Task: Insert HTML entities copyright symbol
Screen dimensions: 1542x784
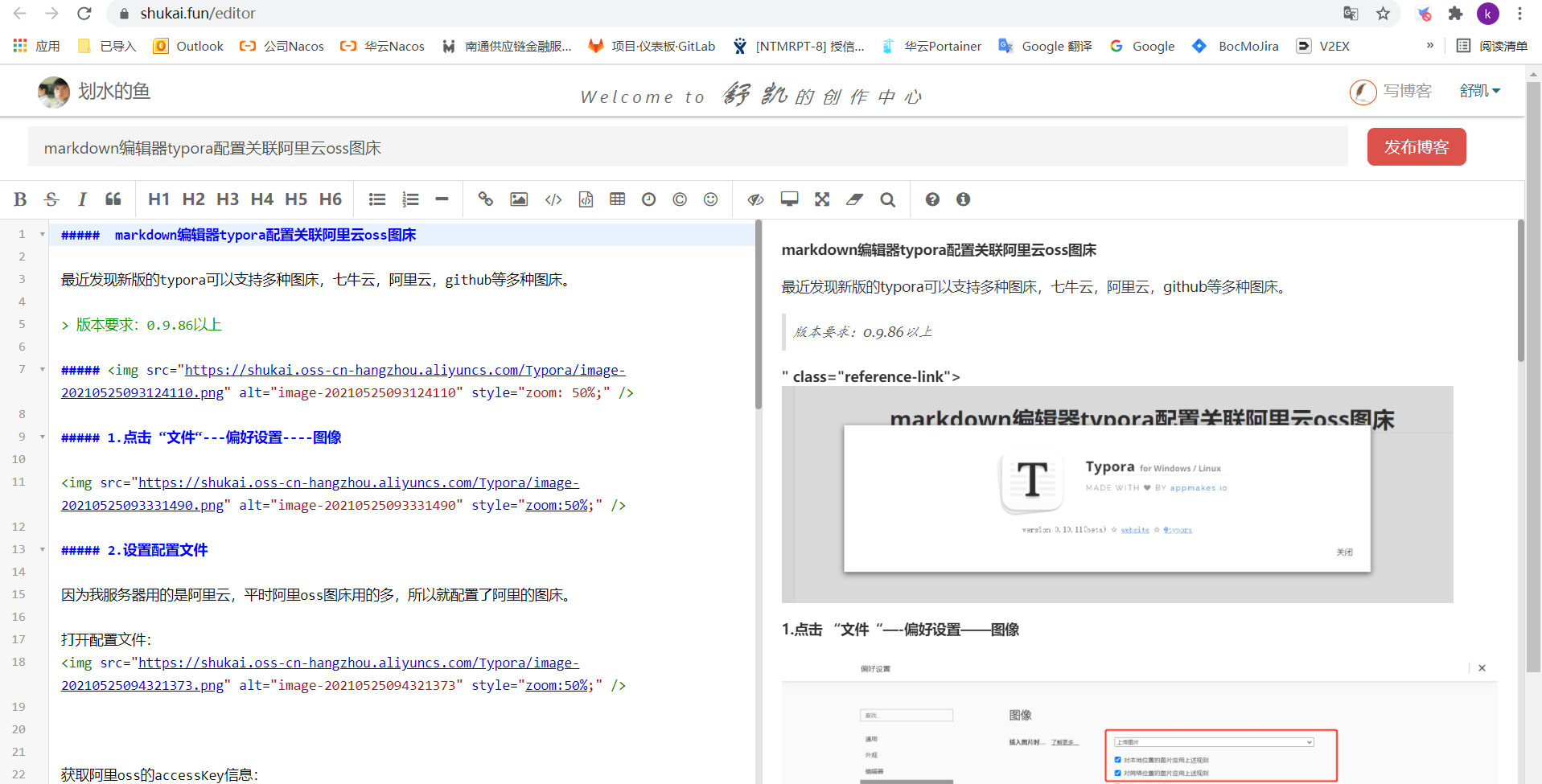Action: tap(680, 199)
